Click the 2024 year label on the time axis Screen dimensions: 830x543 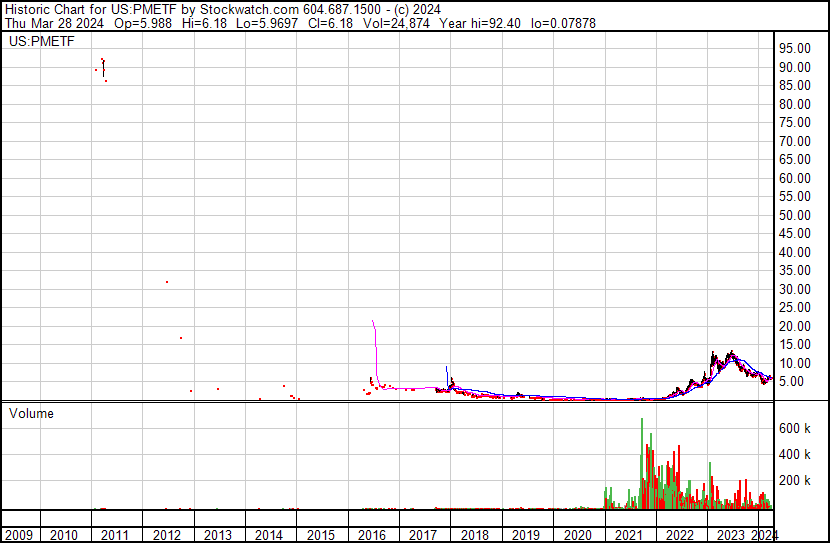[763, 535]
